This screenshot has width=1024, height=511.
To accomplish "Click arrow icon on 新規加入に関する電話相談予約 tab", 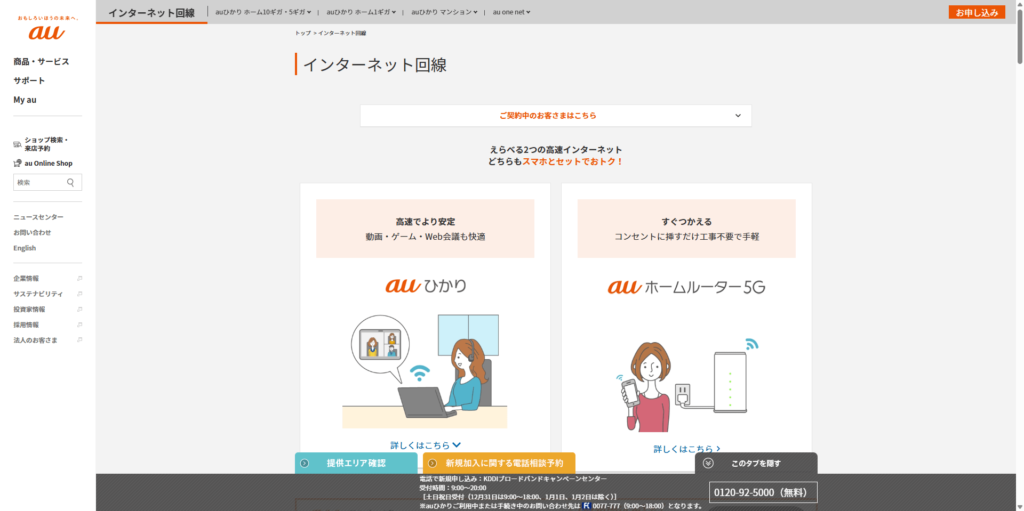I will [432, 463].
